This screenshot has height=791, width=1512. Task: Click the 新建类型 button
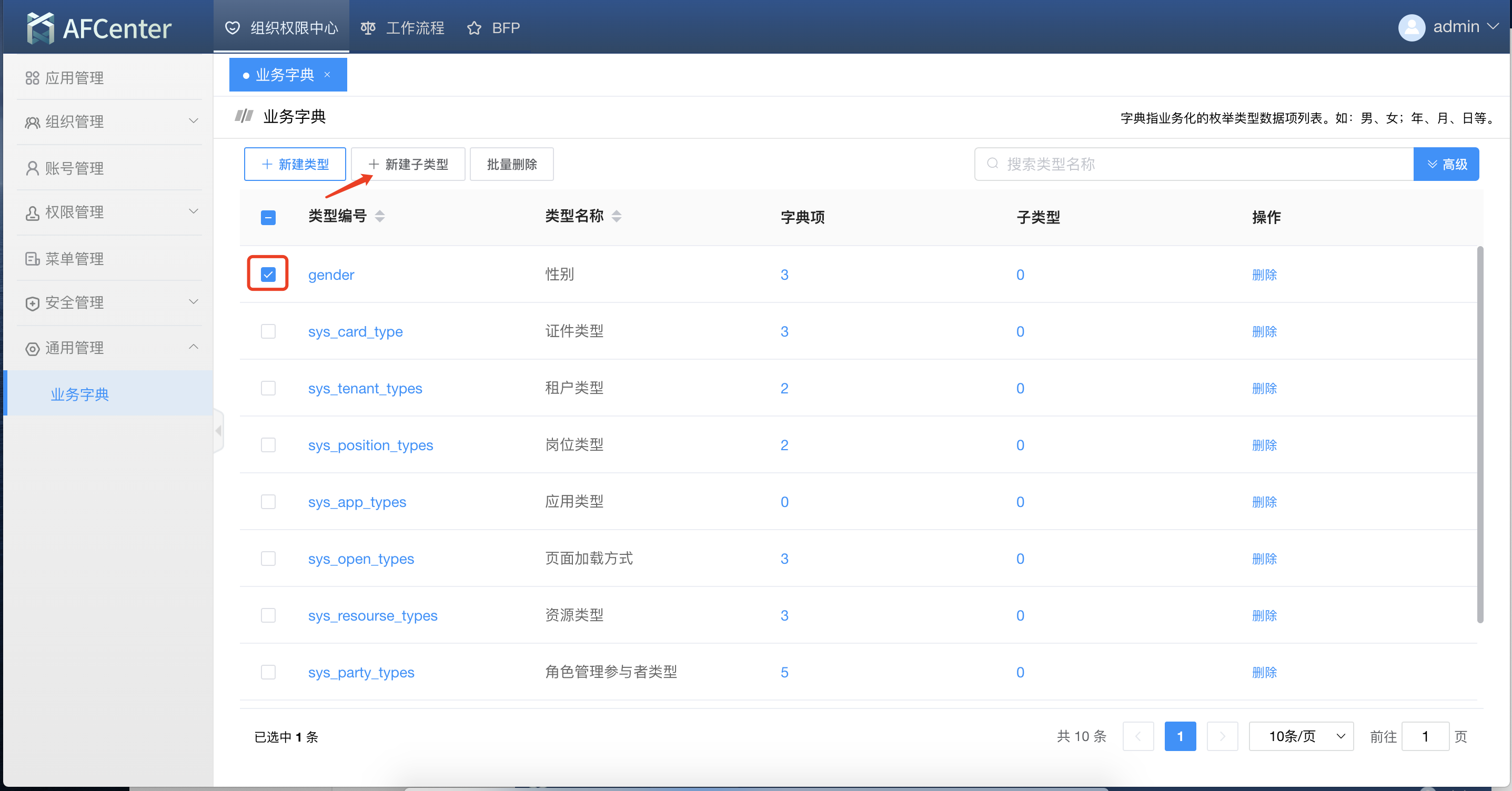295,164
